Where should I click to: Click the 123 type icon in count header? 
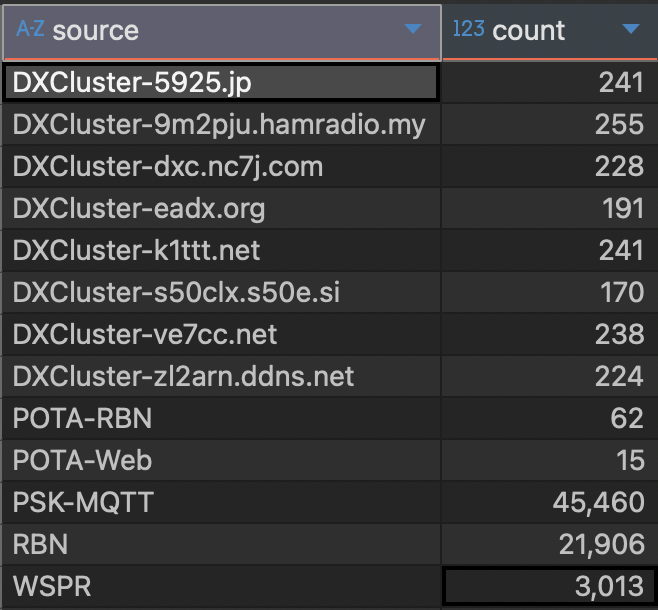pyautogui.click(x=469, y=29)
